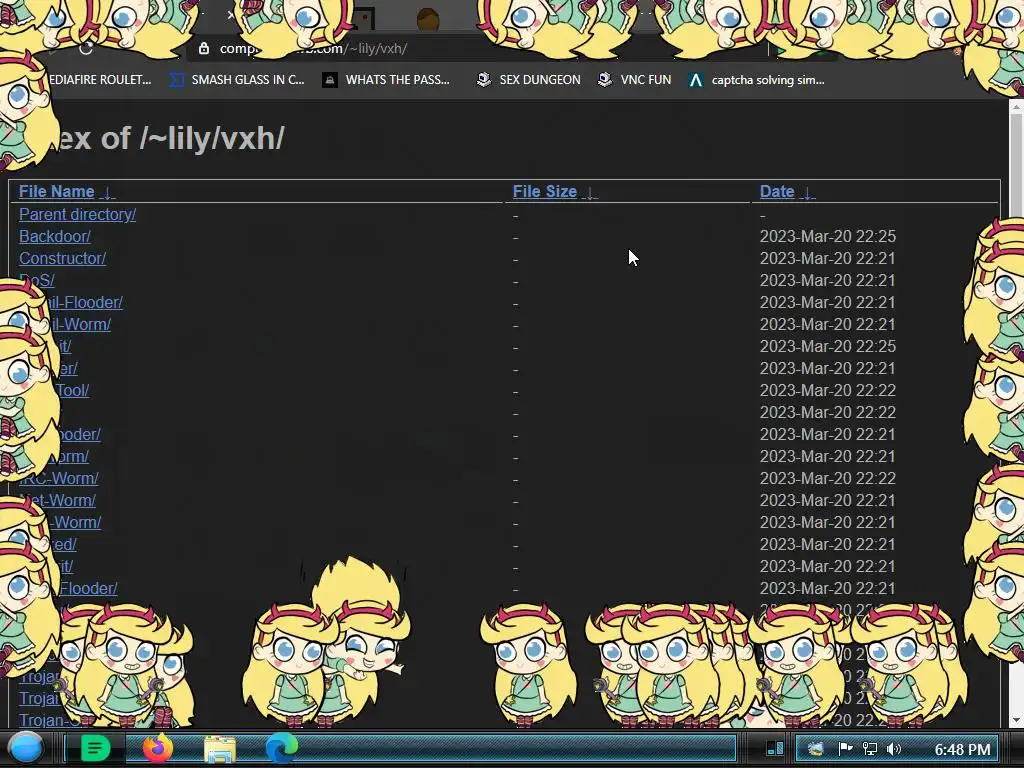The image size is (1024, 768).
Task: Open the MEDIAFIRE ROULET... bookmark
Action: pos(99,80)
